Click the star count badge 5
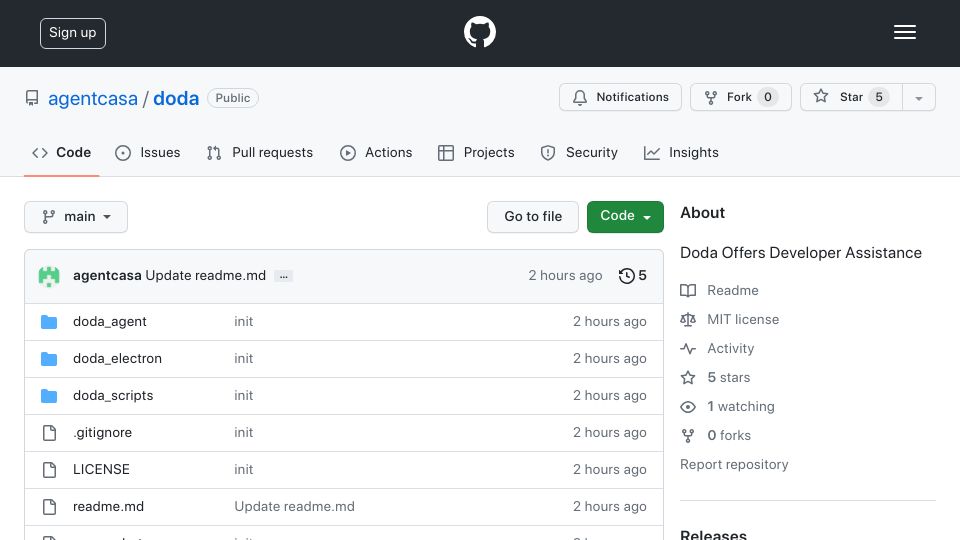 [879, 97]
